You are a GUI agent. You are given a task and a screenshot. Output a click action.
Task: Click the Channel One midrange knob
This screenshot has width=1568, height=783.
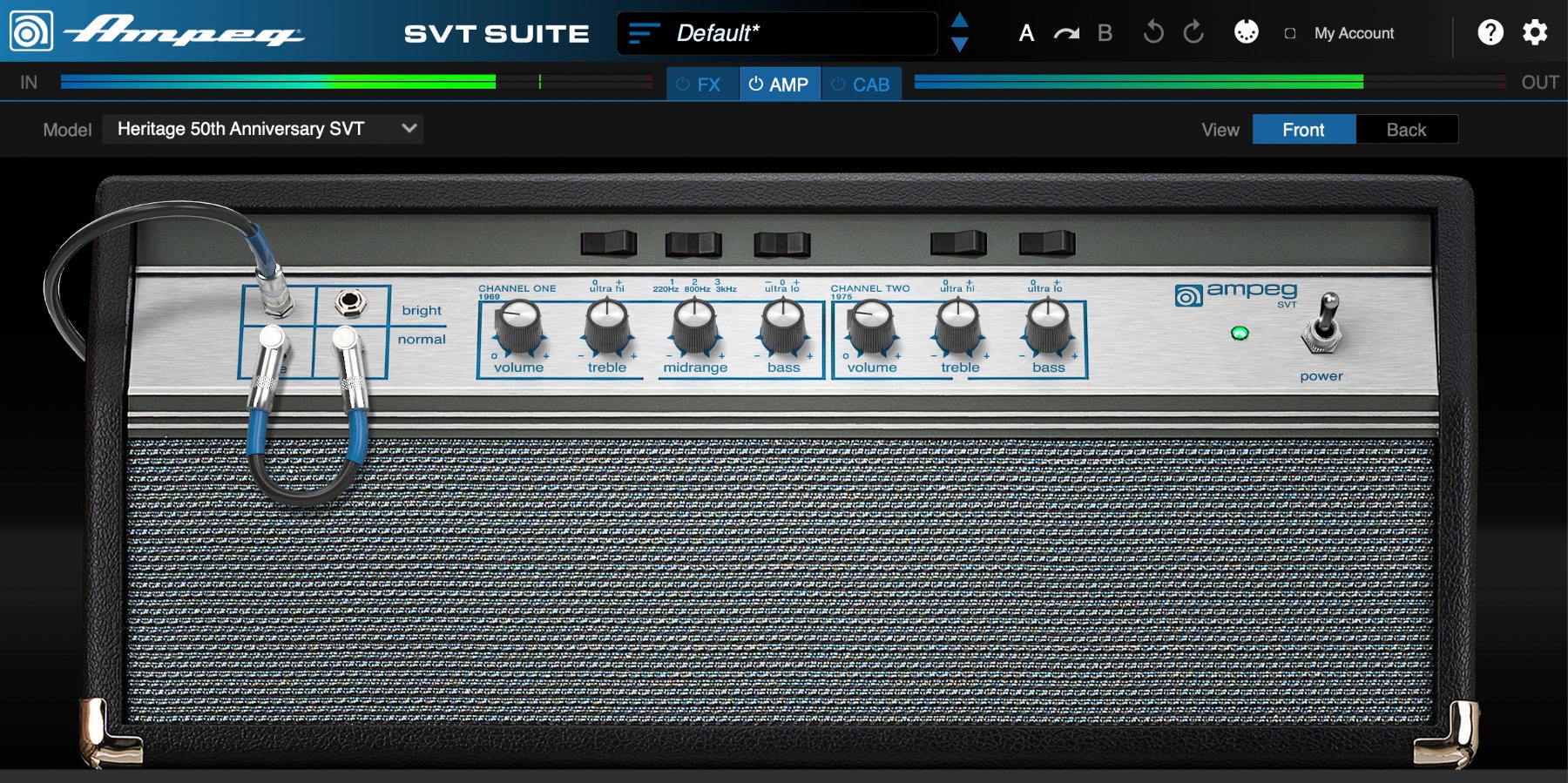pos(694,326)
